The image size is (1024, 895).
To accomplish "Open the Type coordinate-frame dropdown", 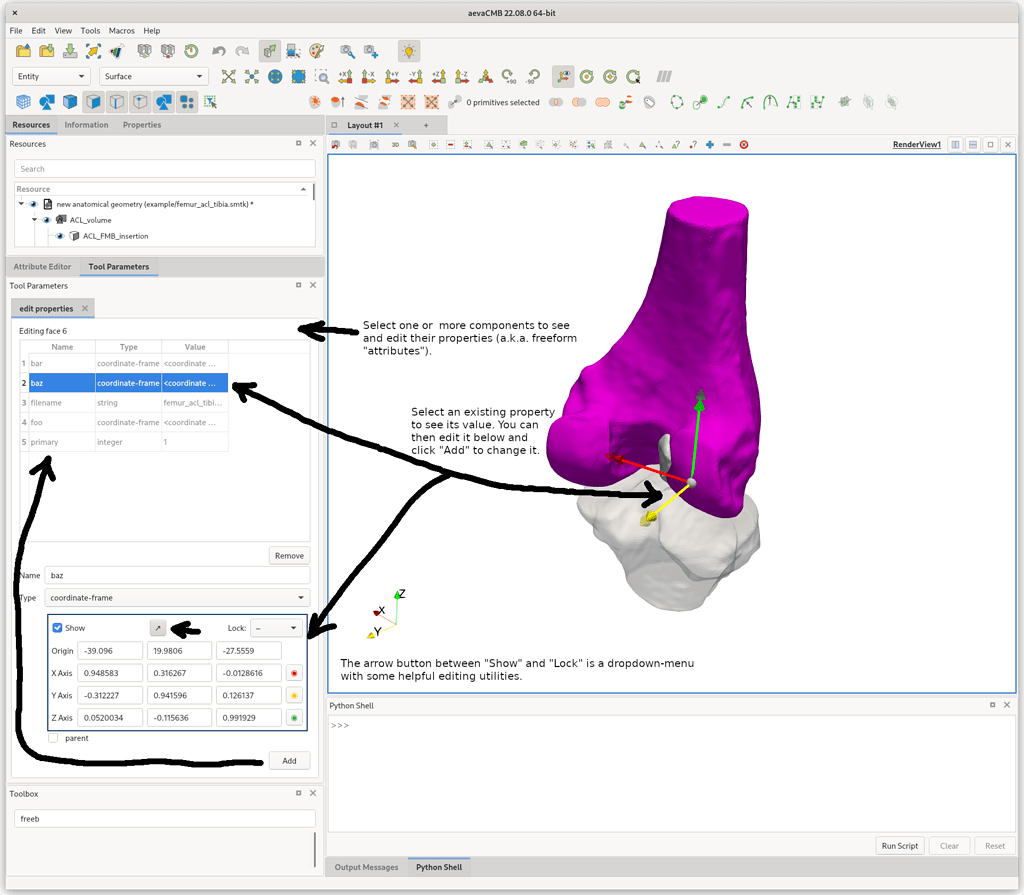I will (176, 597).
